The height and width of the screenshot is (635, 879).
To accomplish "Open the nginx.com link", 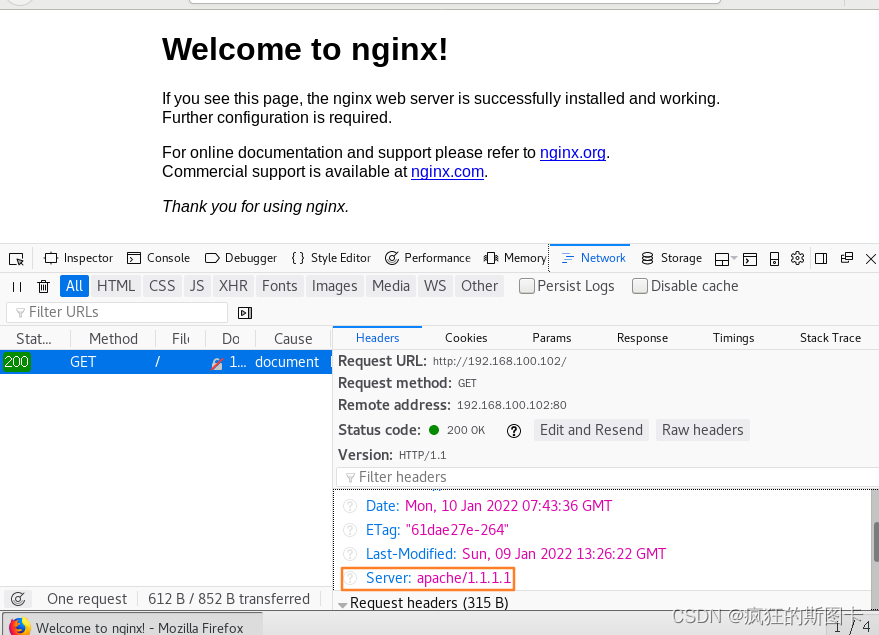I will pyautogui.click(x=447, y=172).
